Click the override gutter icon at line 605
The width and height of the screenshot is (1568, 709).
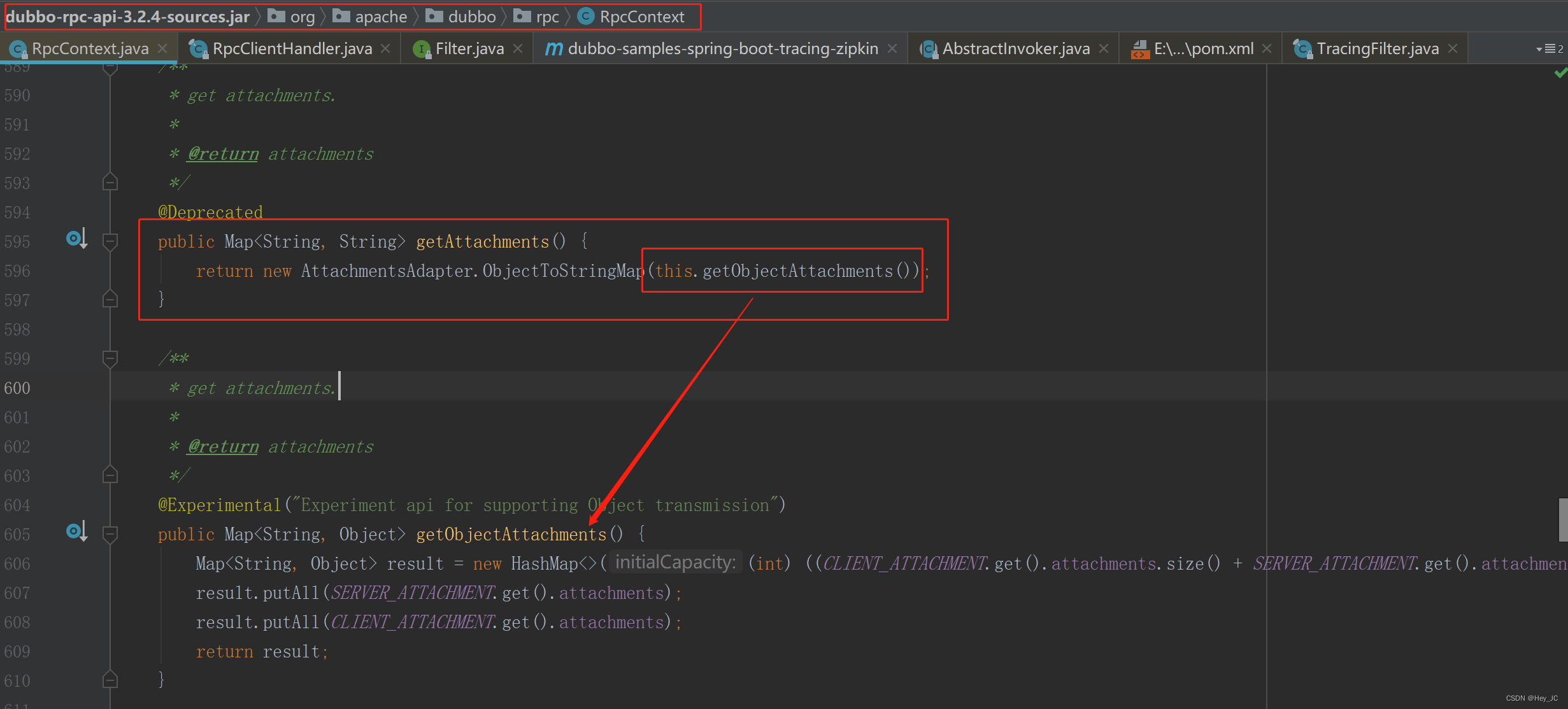tap(76, 531)
